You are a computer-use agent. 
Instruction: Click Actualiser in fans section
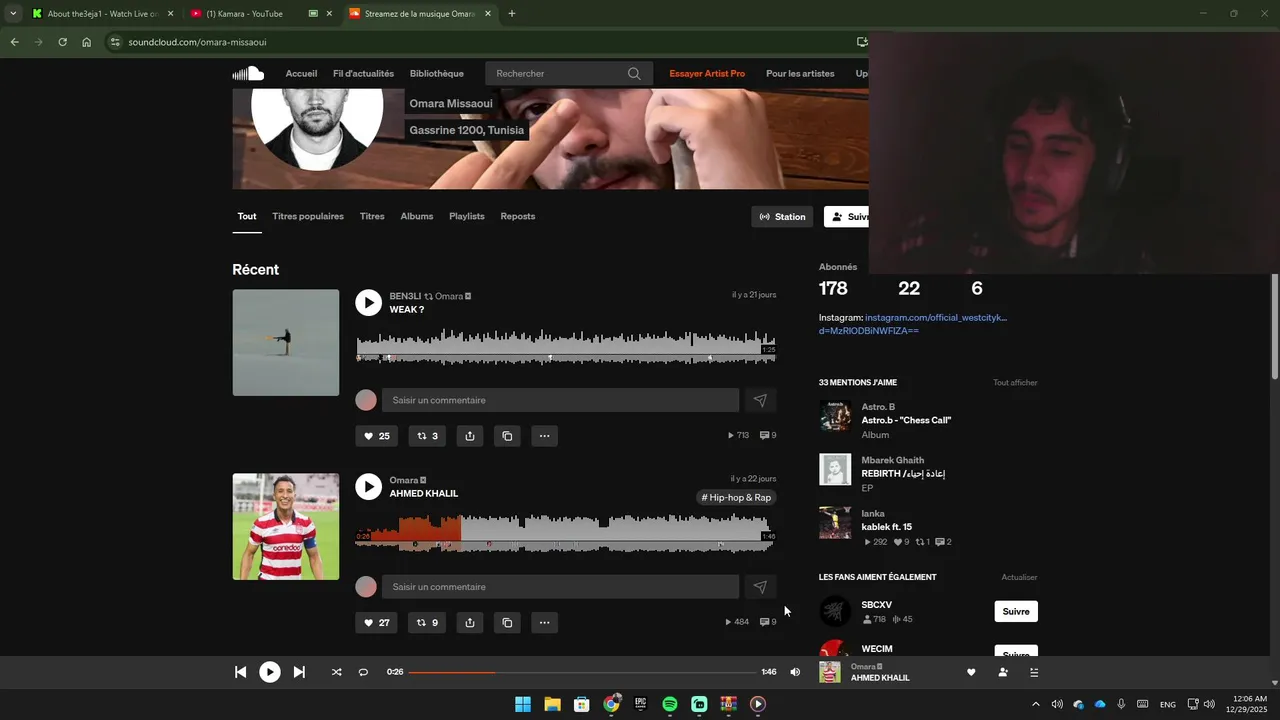click(1019, 577)
